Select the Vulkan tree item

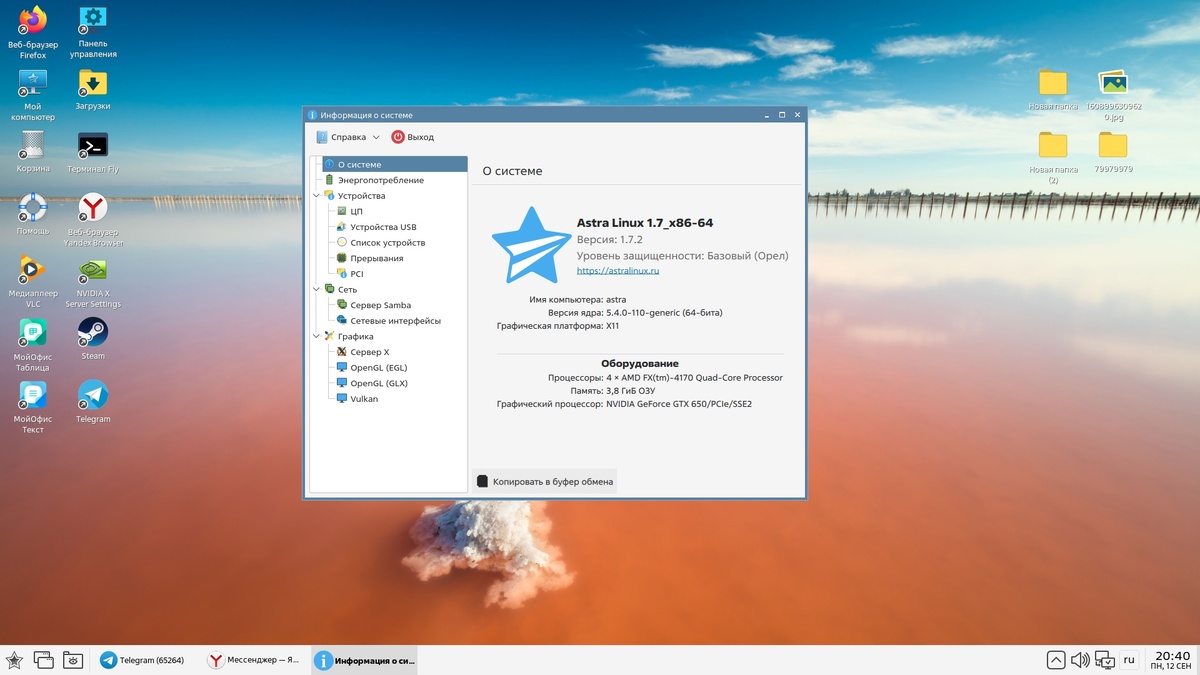point(357,399)
